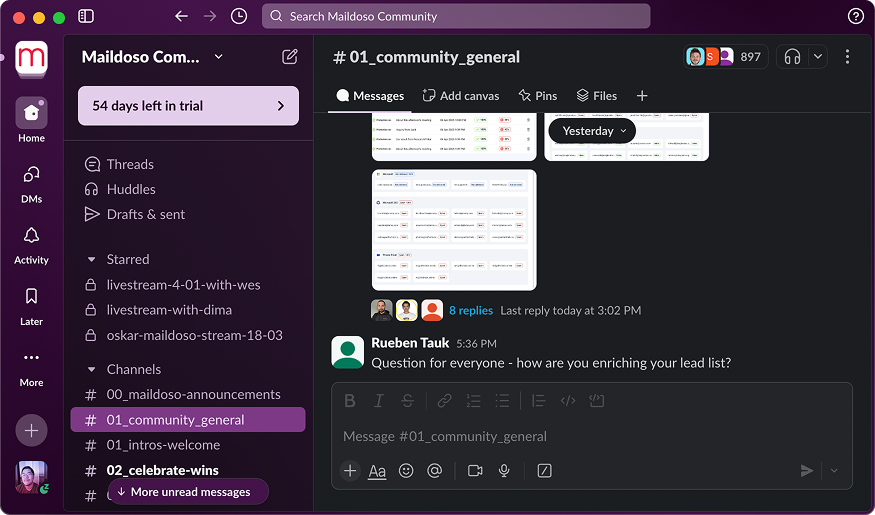Apply strikethrough formatting in composer
Image resolution: width=875 pixels, height=515 pixels.
(x=408, y=401)
